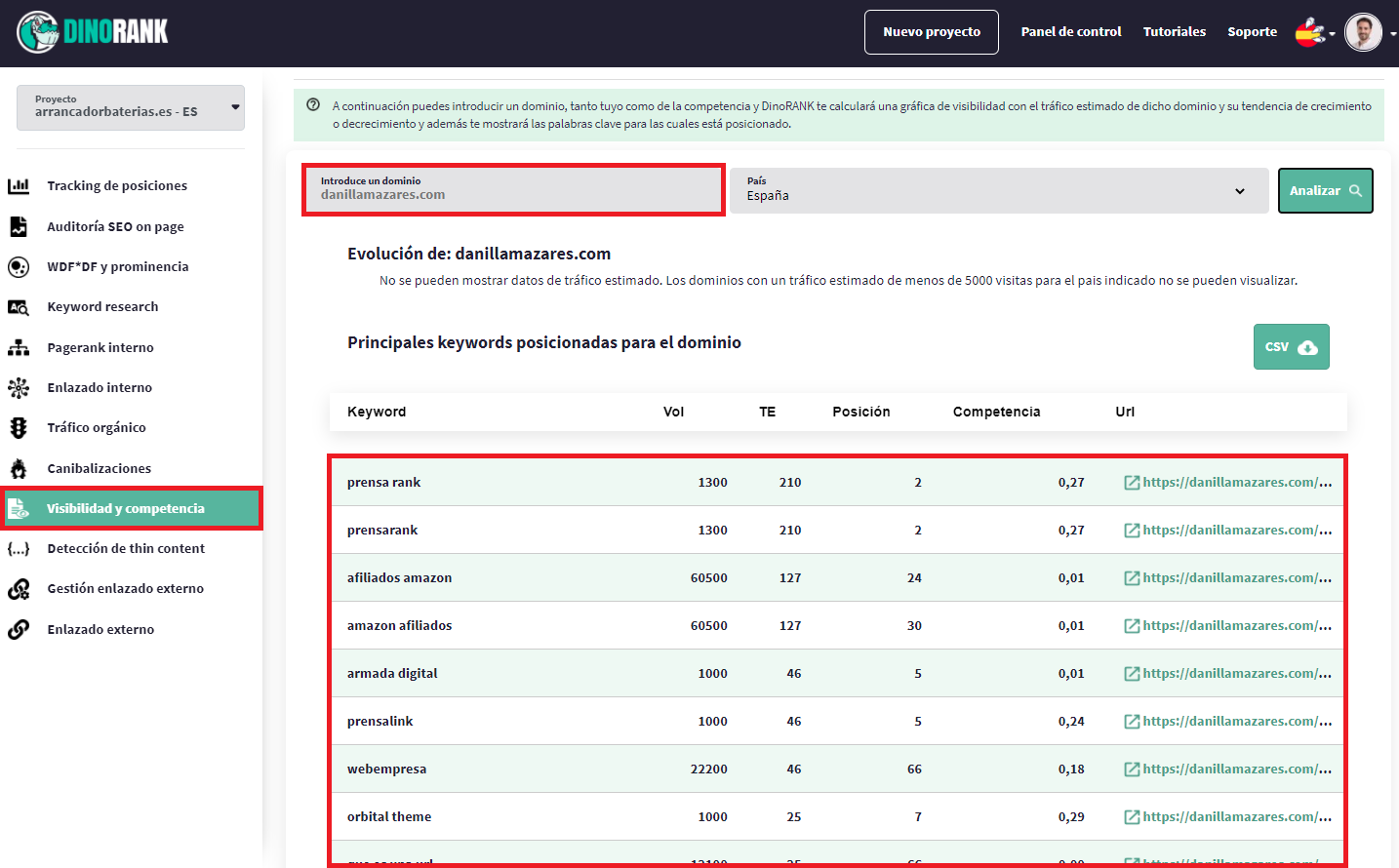Image resolution: width=1399 pixels, height=868 pixels.
Task: Click the external link icon for amazon afiliados
Action: (1132, 626)
